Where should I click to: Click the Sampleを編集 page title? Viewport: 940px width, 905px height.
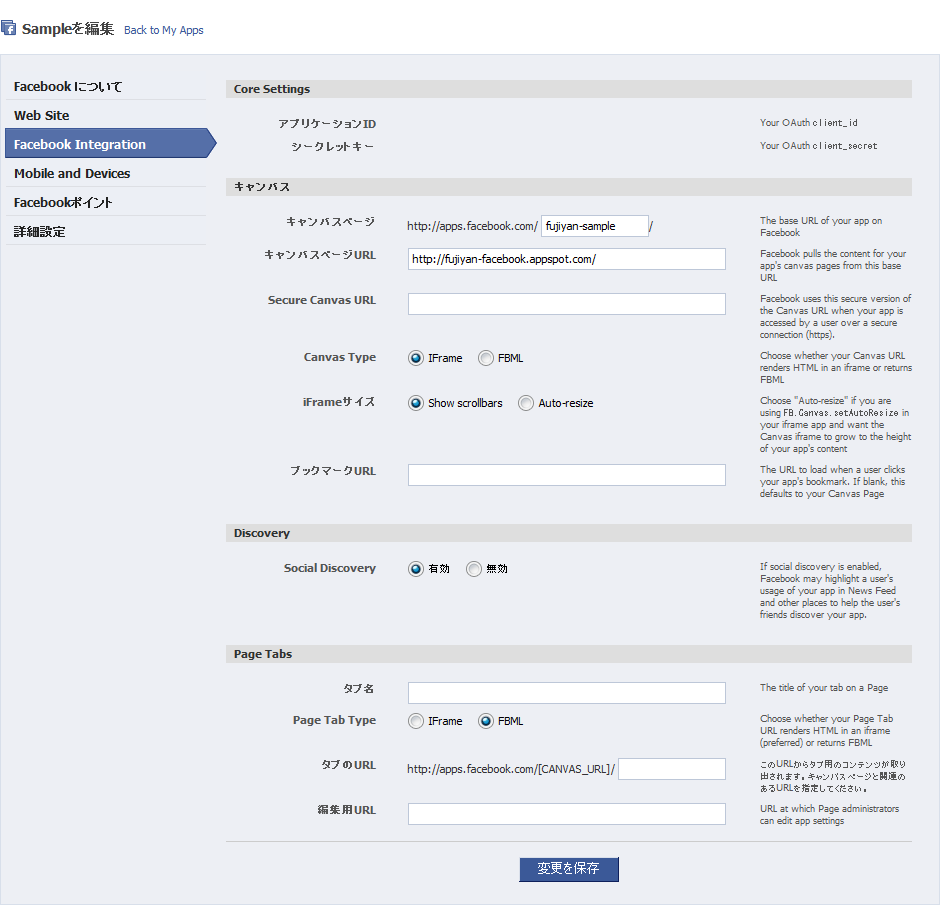click(68, 29)
